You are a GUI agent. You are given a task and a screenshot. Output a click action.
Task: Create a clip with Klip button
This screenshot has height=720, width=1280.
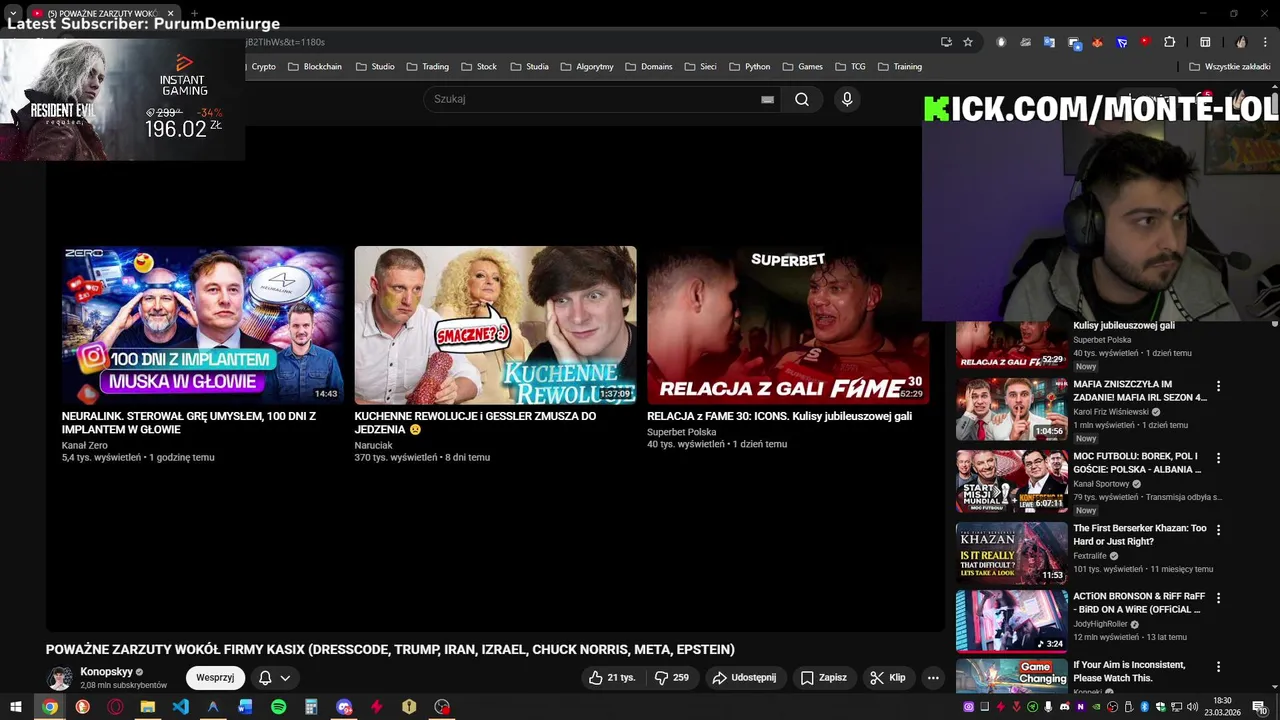click(x=887, y=677)
